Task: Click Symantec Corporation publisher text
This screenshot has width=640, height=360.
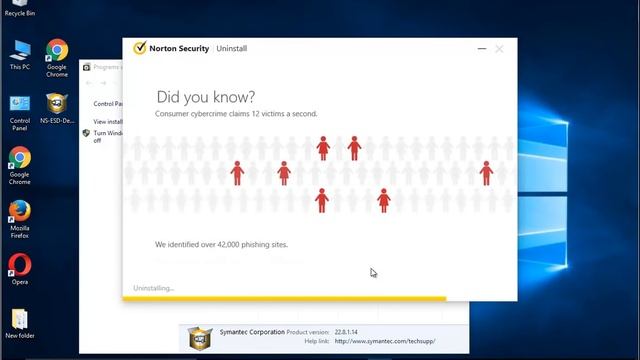Action: tap(252, 332)
